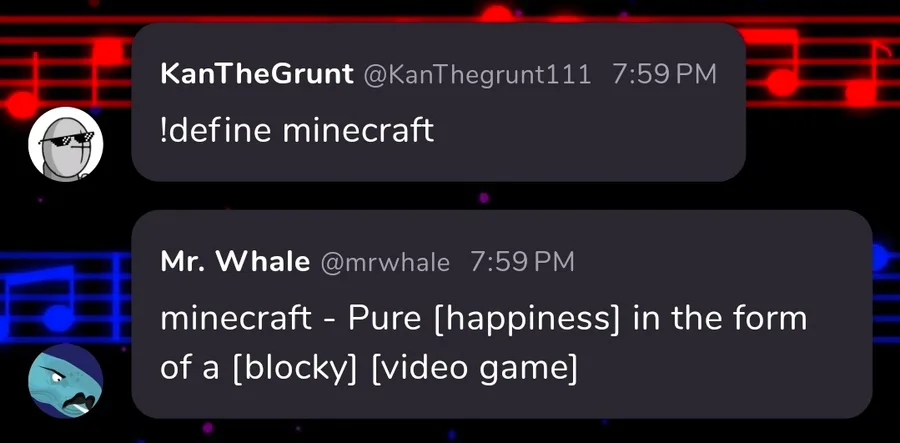Open the [blocky] bracketed term

pos(294,368)
